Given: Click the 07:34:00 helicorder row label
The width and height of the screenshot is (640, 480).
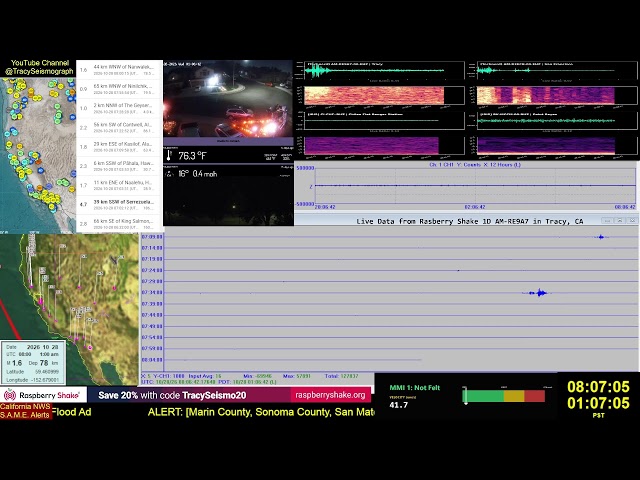Looking at the screenshot, I should 152,293.
